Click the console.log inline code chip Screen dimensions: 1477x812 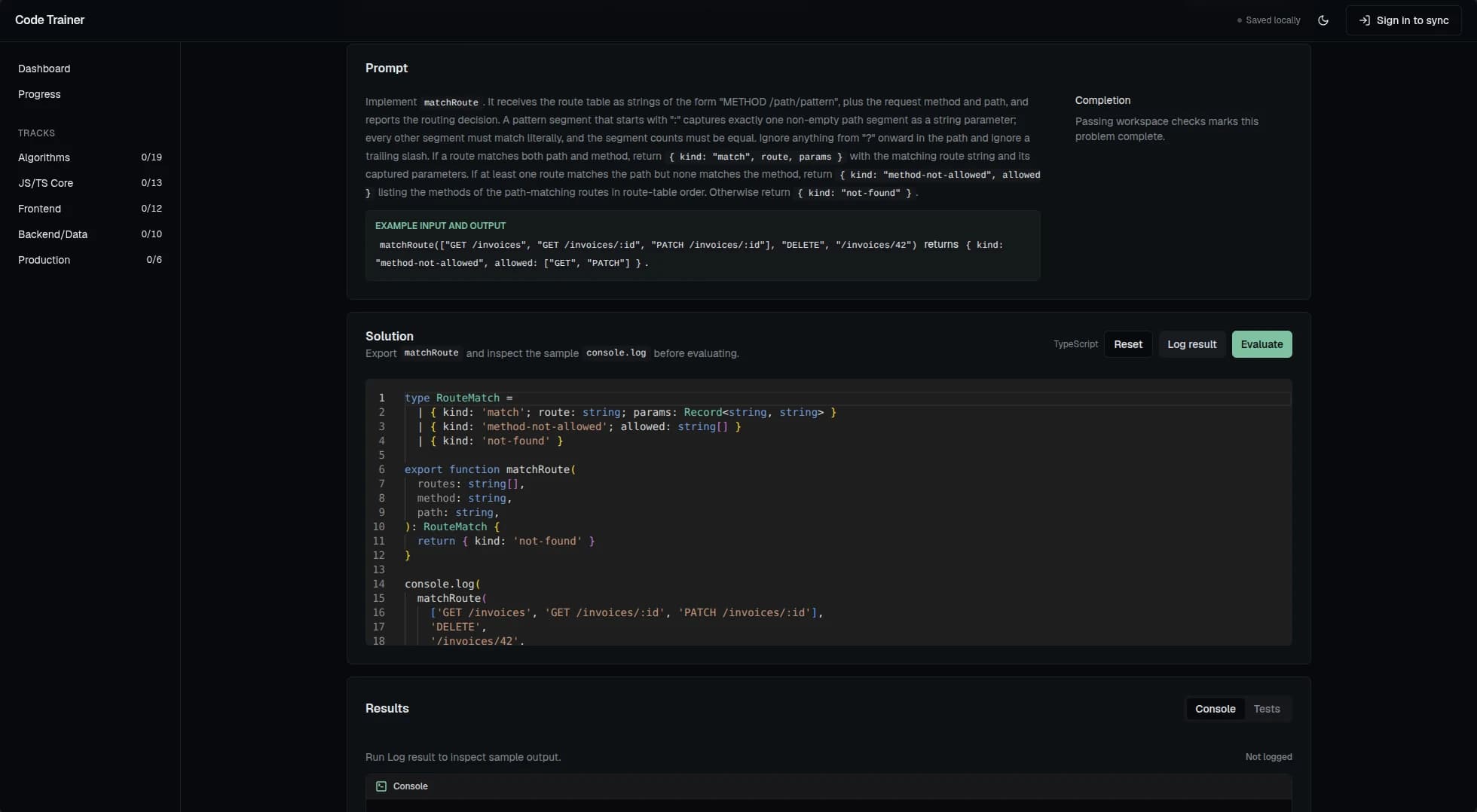616,353
